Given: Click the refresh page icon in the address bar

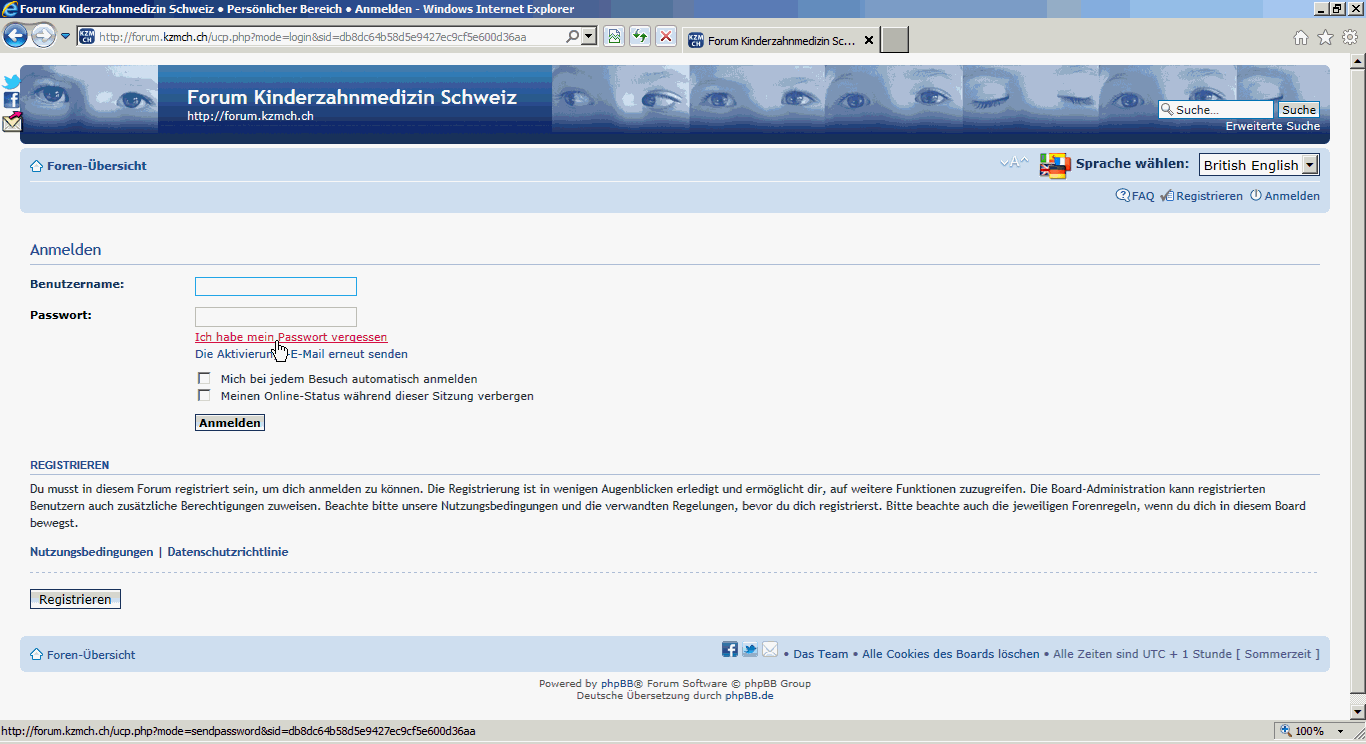Looking at the screenshot, I should [639, 37].
